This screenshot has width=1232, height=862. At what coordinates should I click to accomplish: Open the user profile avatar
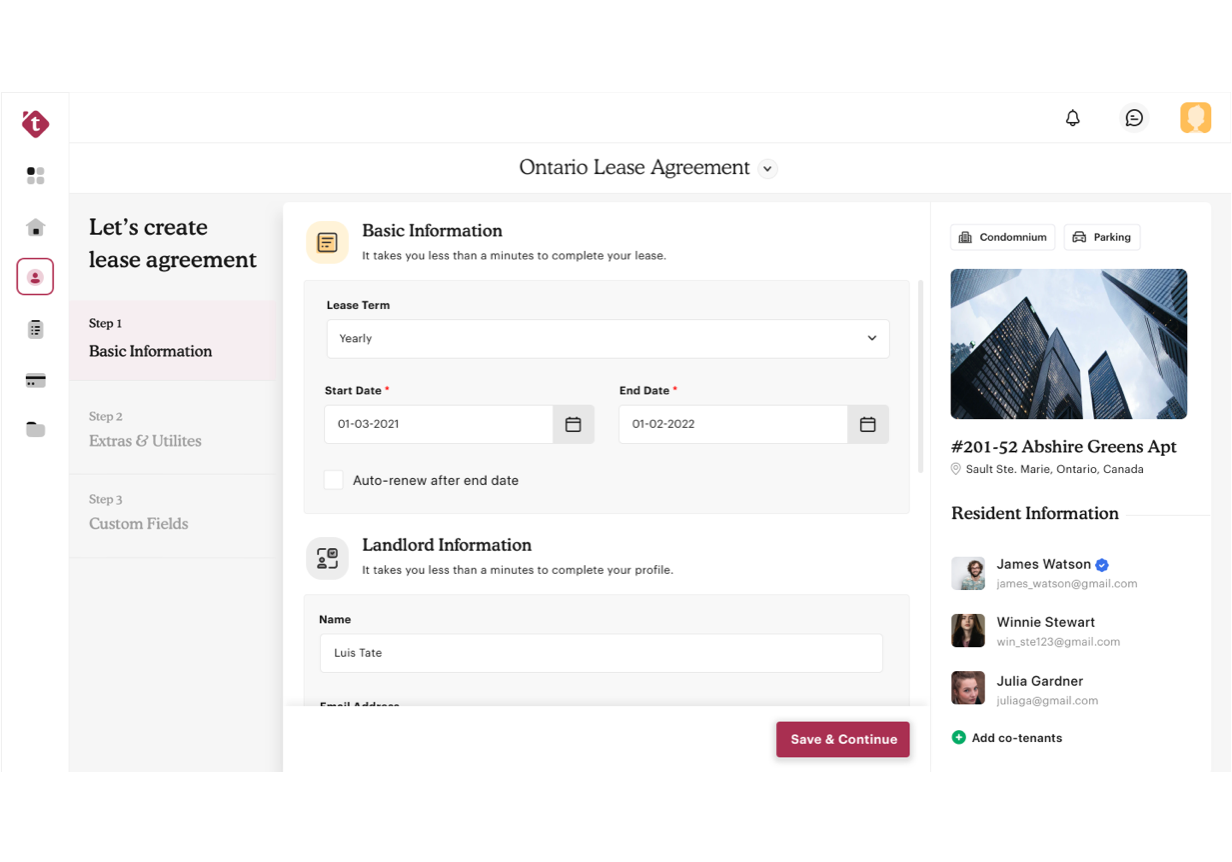click(1195, 118)
